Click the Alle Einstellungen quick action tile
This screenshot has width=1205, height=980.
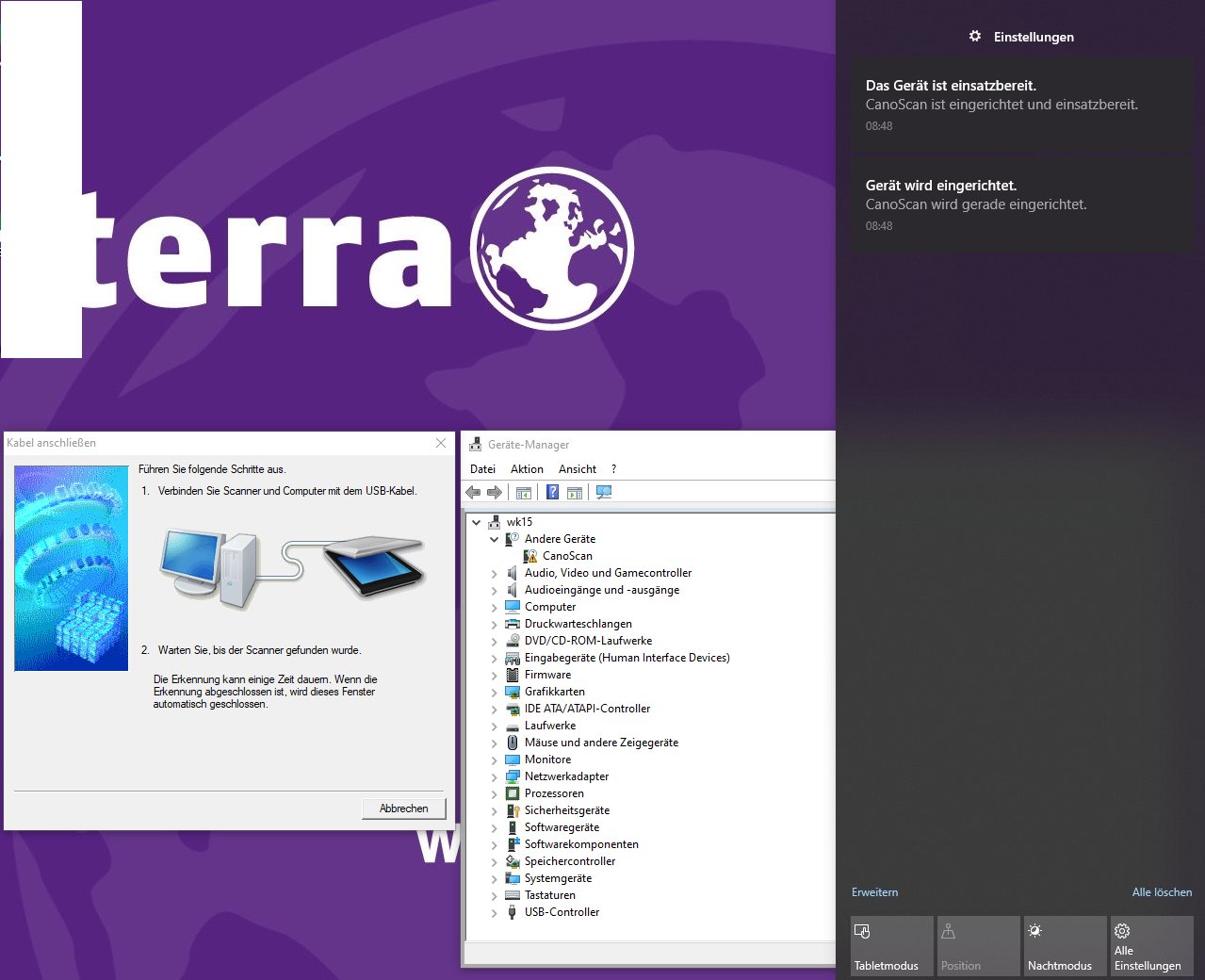1151,946
